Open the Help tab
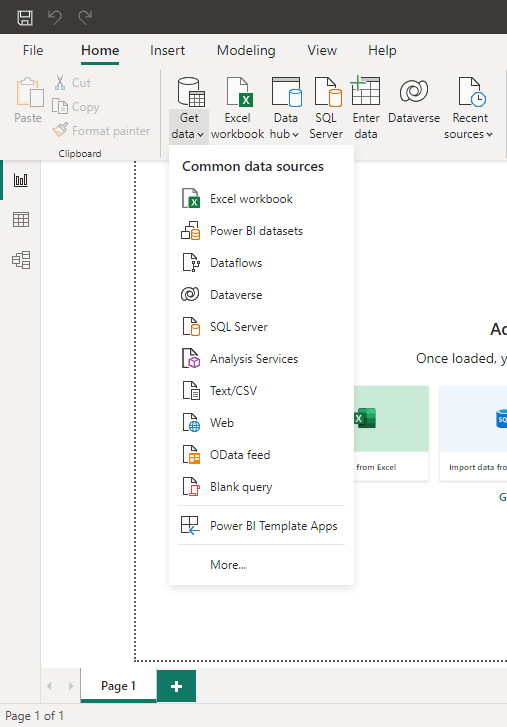507x727 pixels. [x=382, y=50]
